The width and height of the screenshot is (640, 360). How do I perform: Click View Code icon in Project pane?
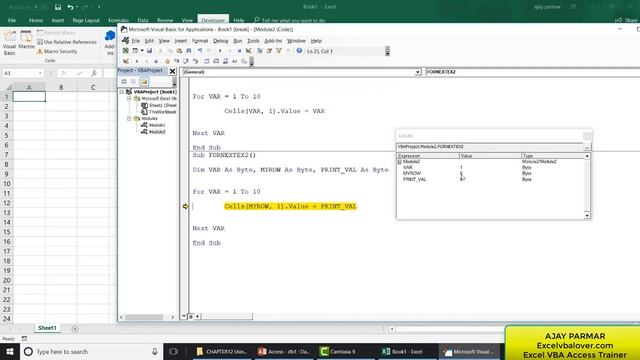124,82
